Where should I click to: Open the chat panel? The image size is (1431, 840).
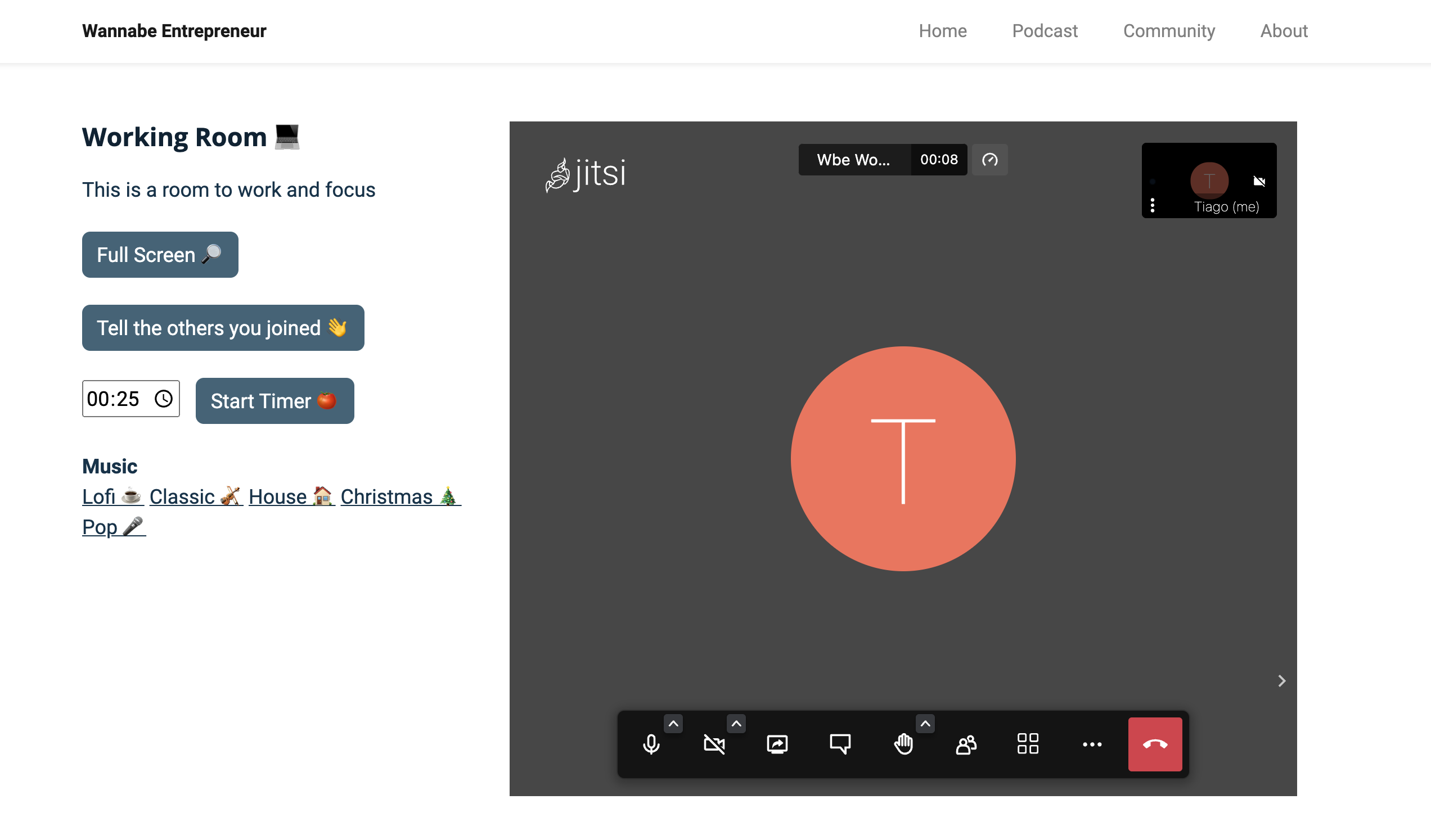(x=840, y=744)
